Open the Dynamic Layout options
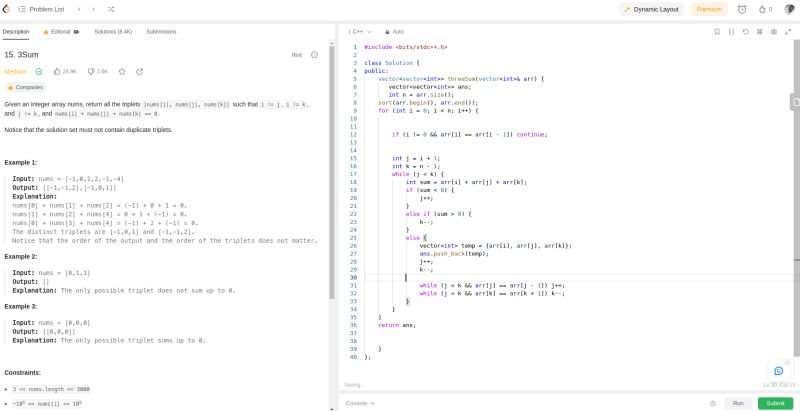Screen dimensions: 800x411 click(x=651, y=9)
